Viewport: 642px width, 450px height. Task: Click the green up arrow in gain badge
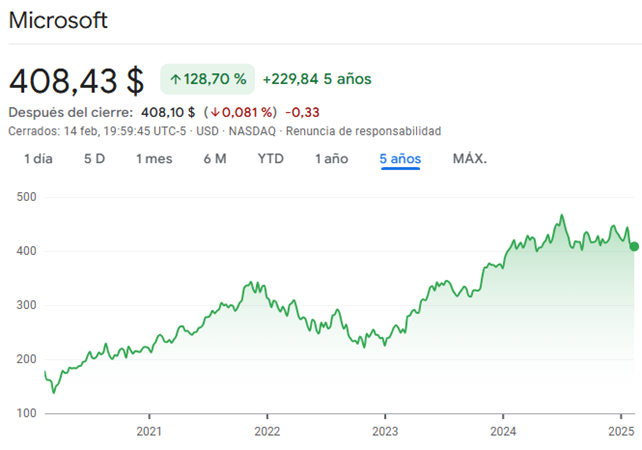click(176, 79)
